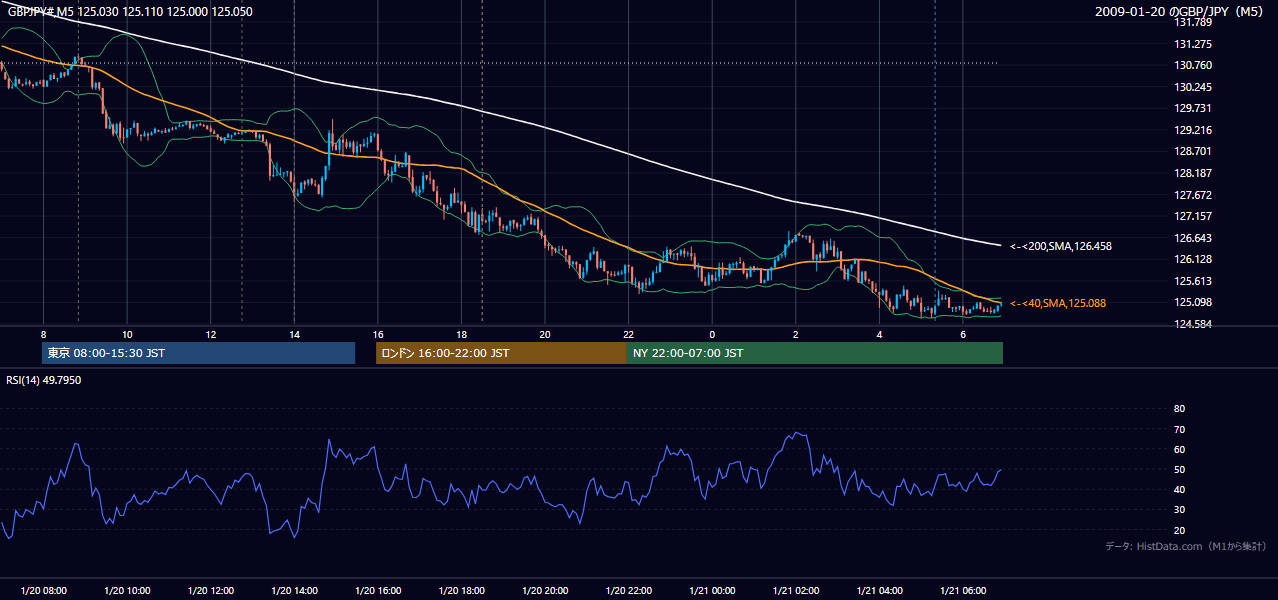Click the RSI axis level 30
Image resolution: width=1278 pixels, height=600 pixels.
pyautogui.click(x=1179, y=510)
